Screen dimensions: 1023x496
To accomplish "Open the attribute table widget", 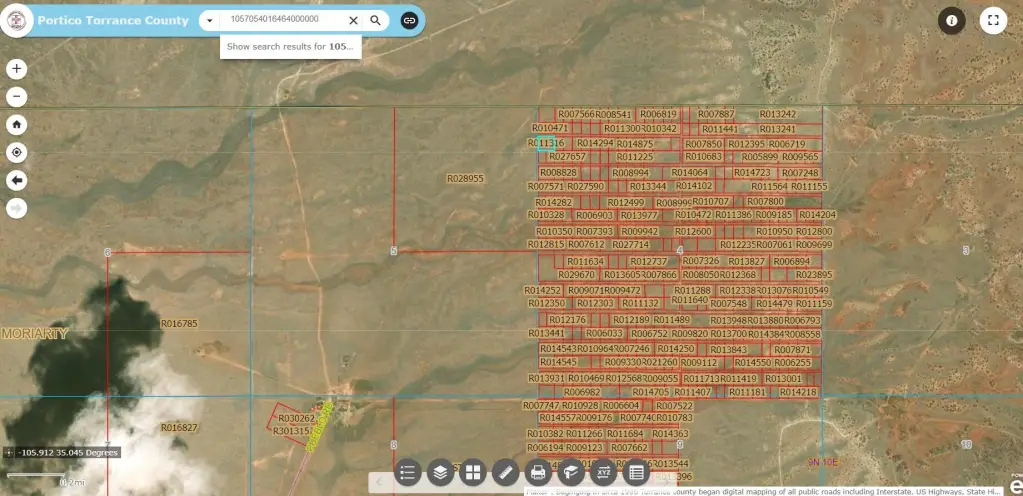I will 637,472.
